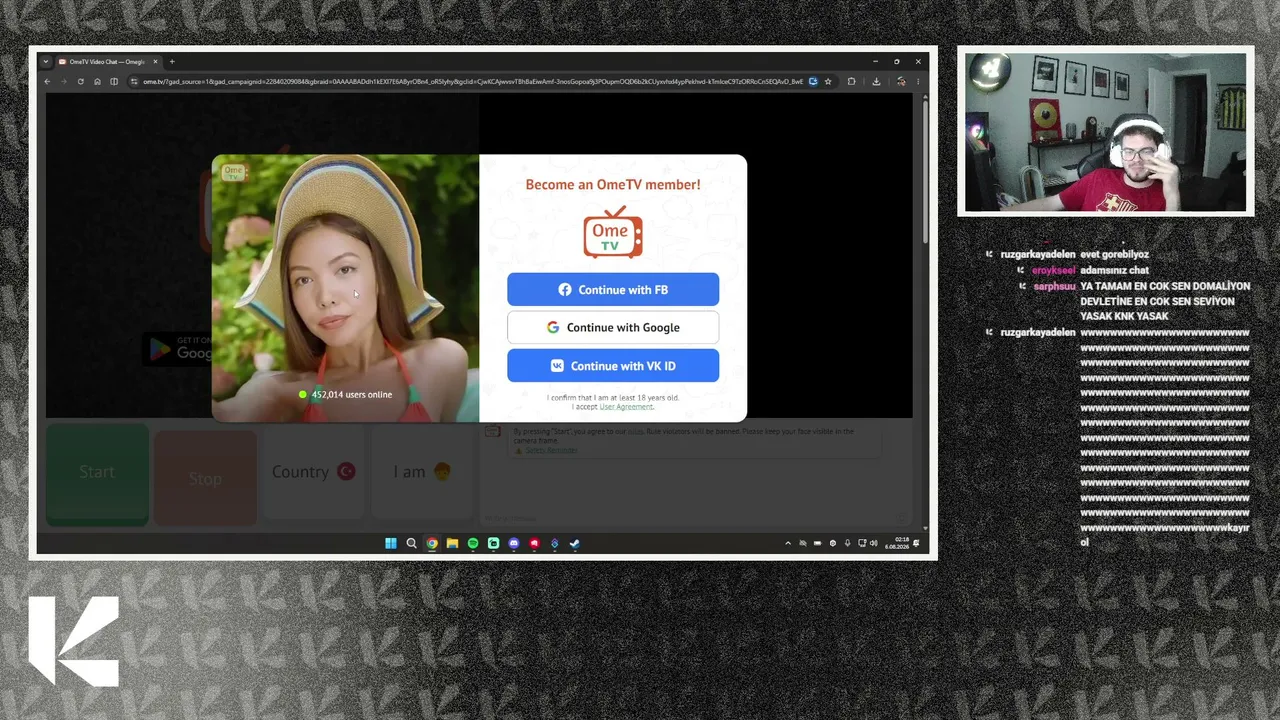Open the notification bell in the taskbar
The height and width of the screenshot is (720, 1280).
[x=917, y=544]
